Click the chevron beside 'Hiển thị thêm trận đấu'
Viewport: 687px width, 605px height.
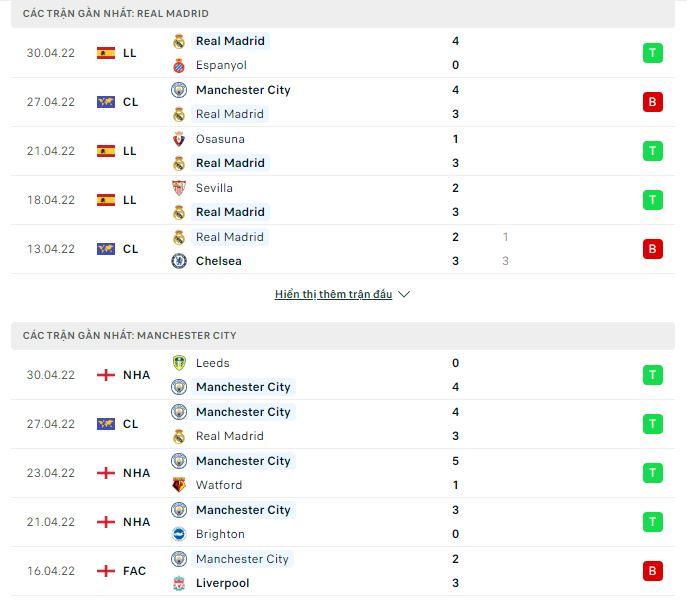[404, 295]
